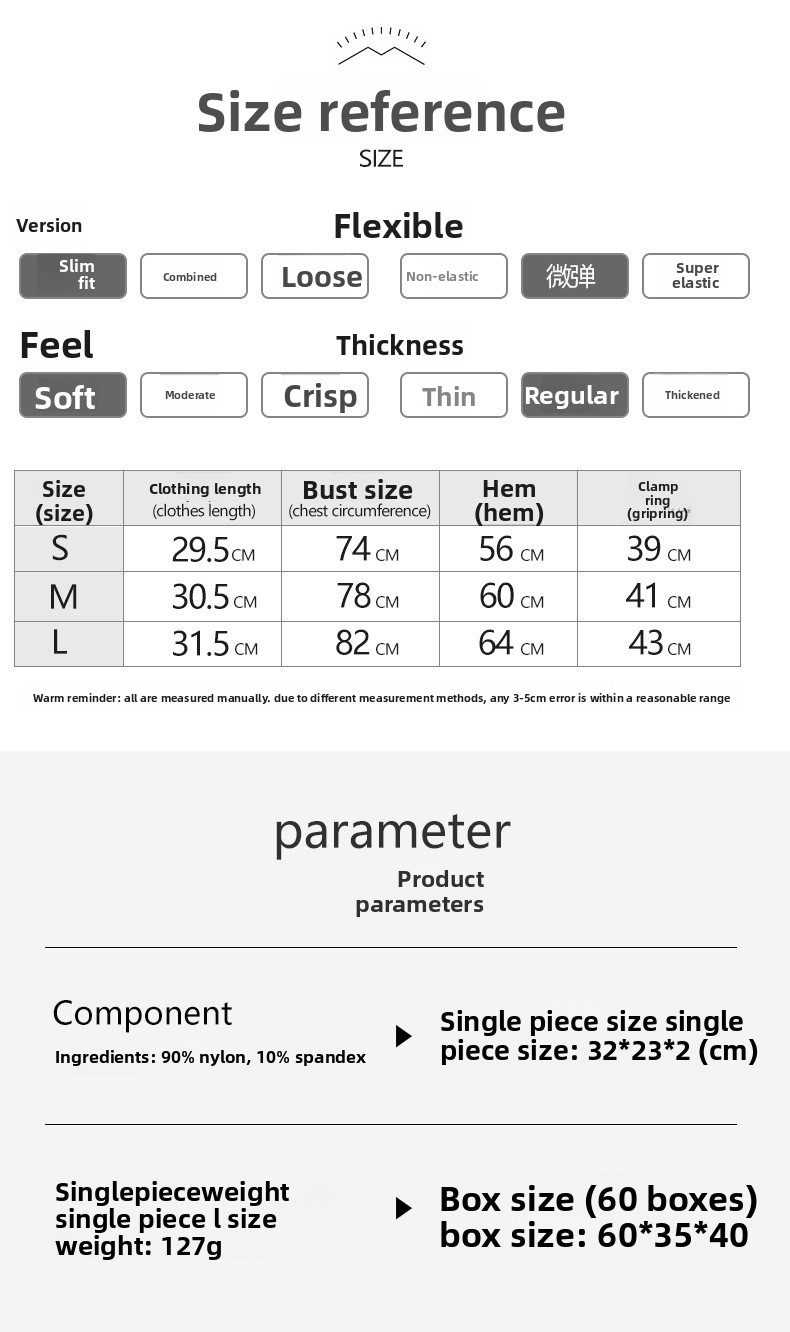Click the Size reference heading
Viewport: 790px width, 1332px height.
pos(381,112)
